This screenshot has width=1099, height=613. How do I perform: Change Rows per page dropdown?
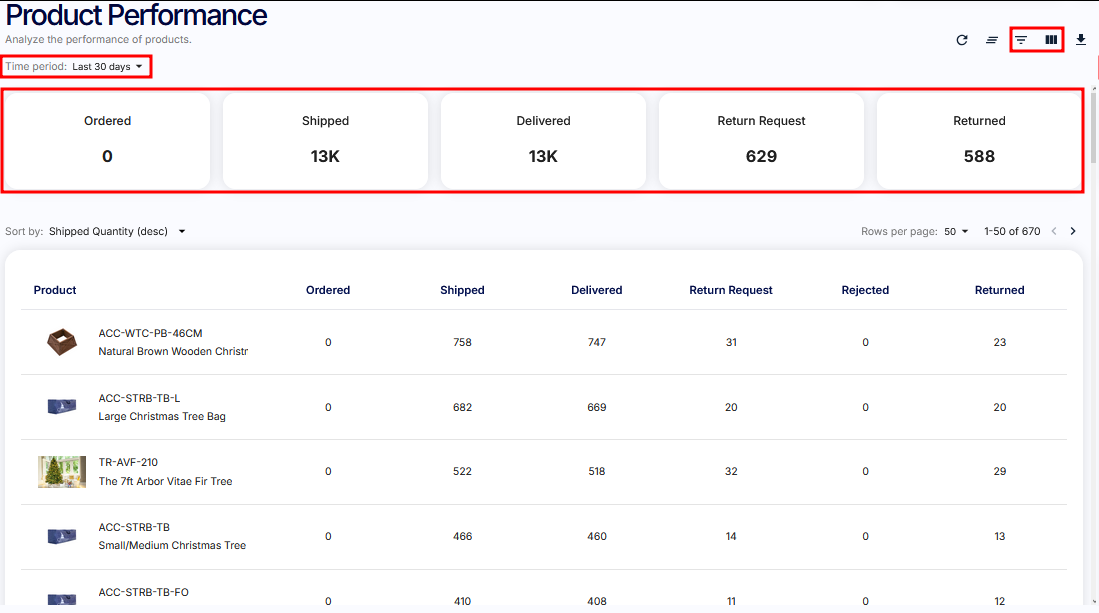pos(957,231)
